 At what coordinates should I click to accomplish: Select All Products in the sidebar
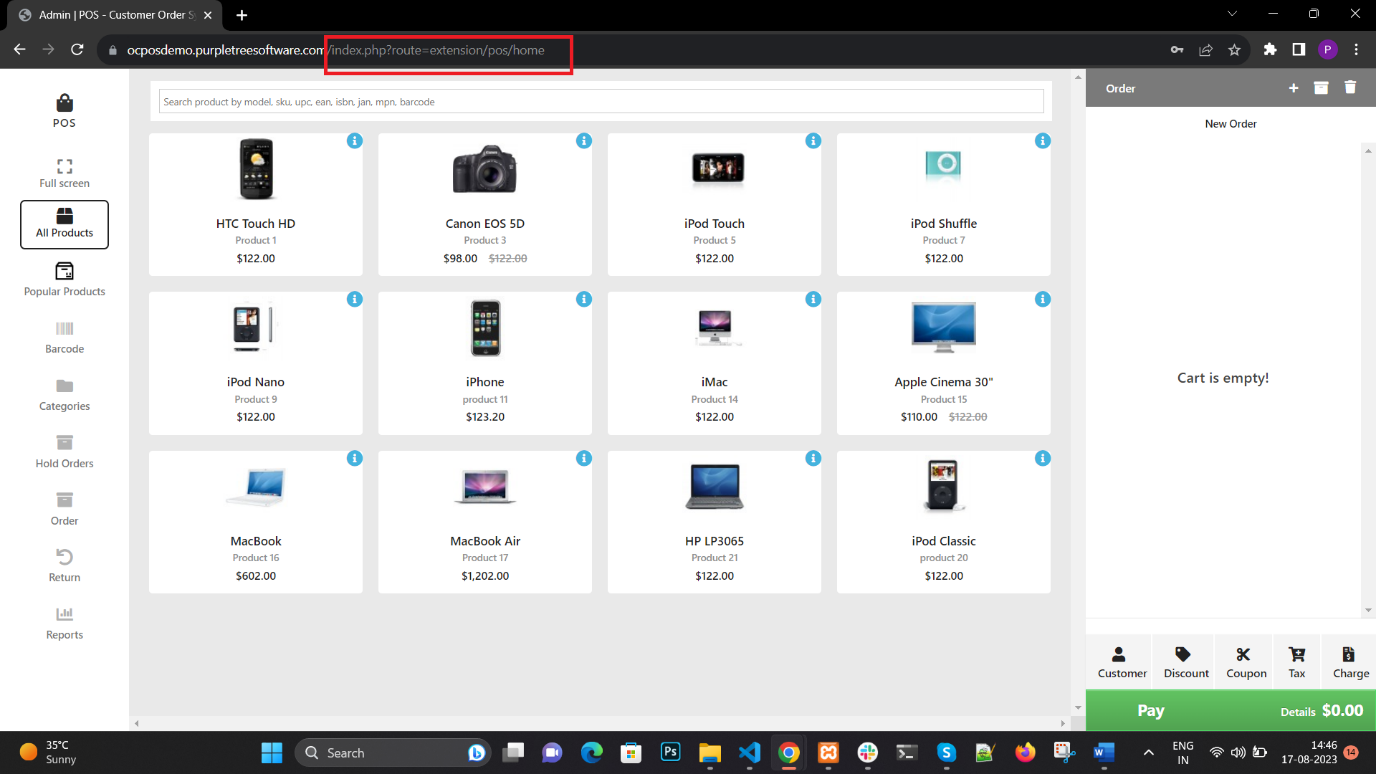[x=64, y=224]
